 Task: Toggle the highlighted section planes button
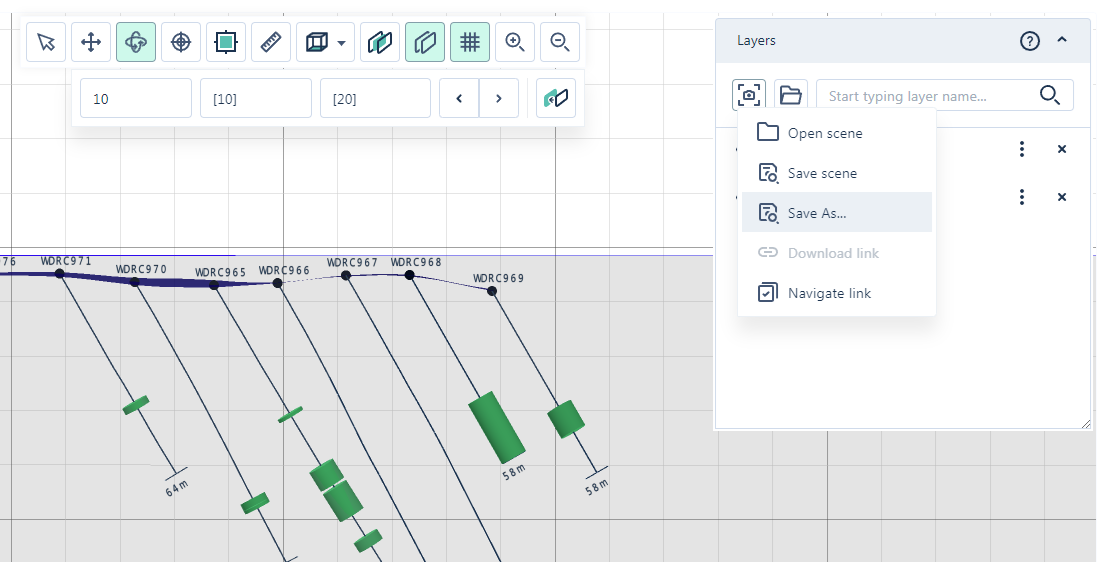(425, 42)
